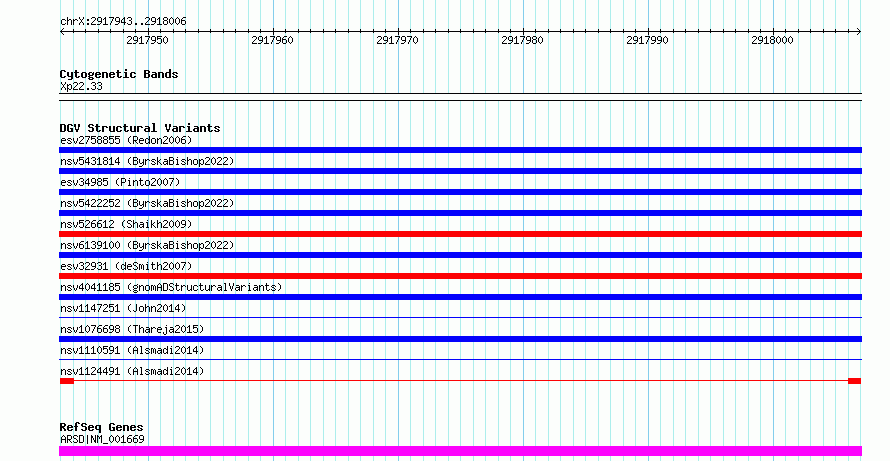
Task: Click the RefSeq Genes track title
Action: coord(101,427)
